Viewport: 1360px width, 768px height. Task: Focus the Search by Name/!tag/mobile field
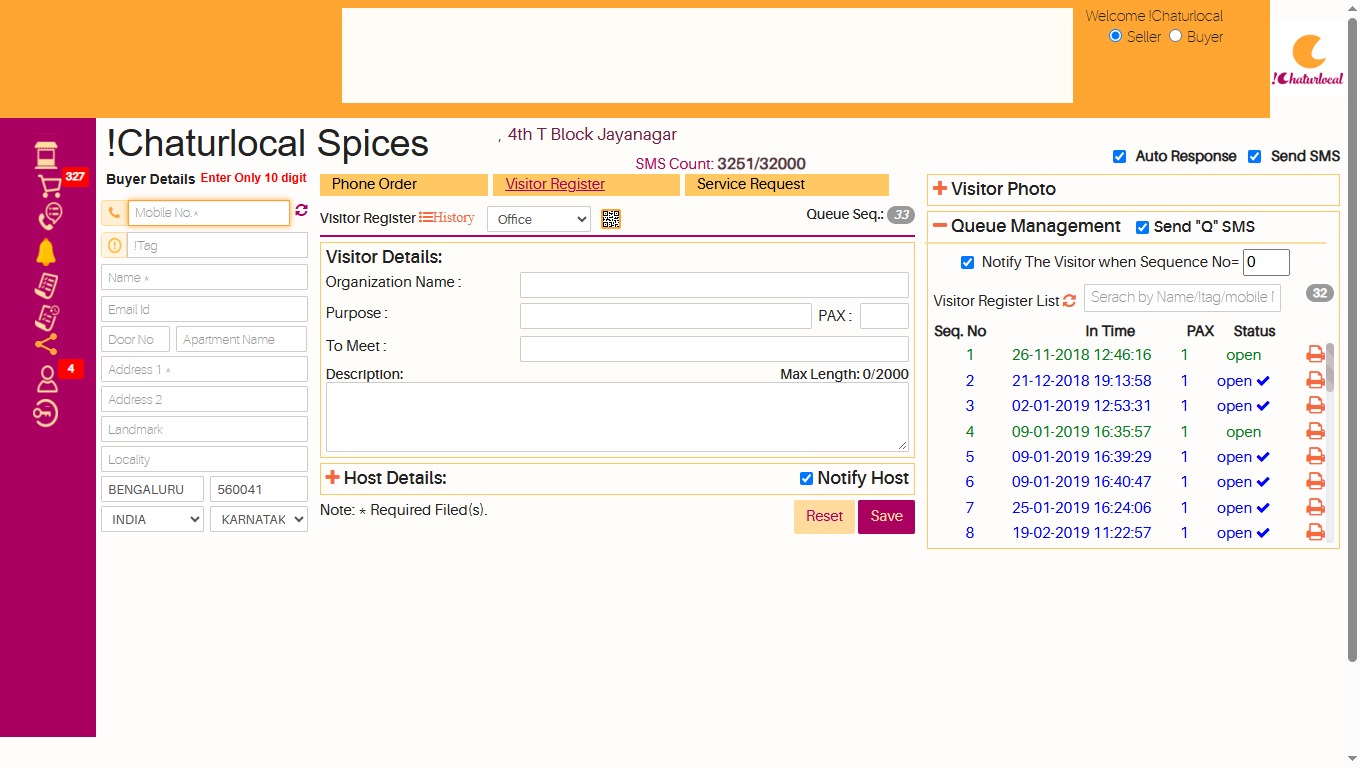pyautogui.click(x=1182, y=297)
